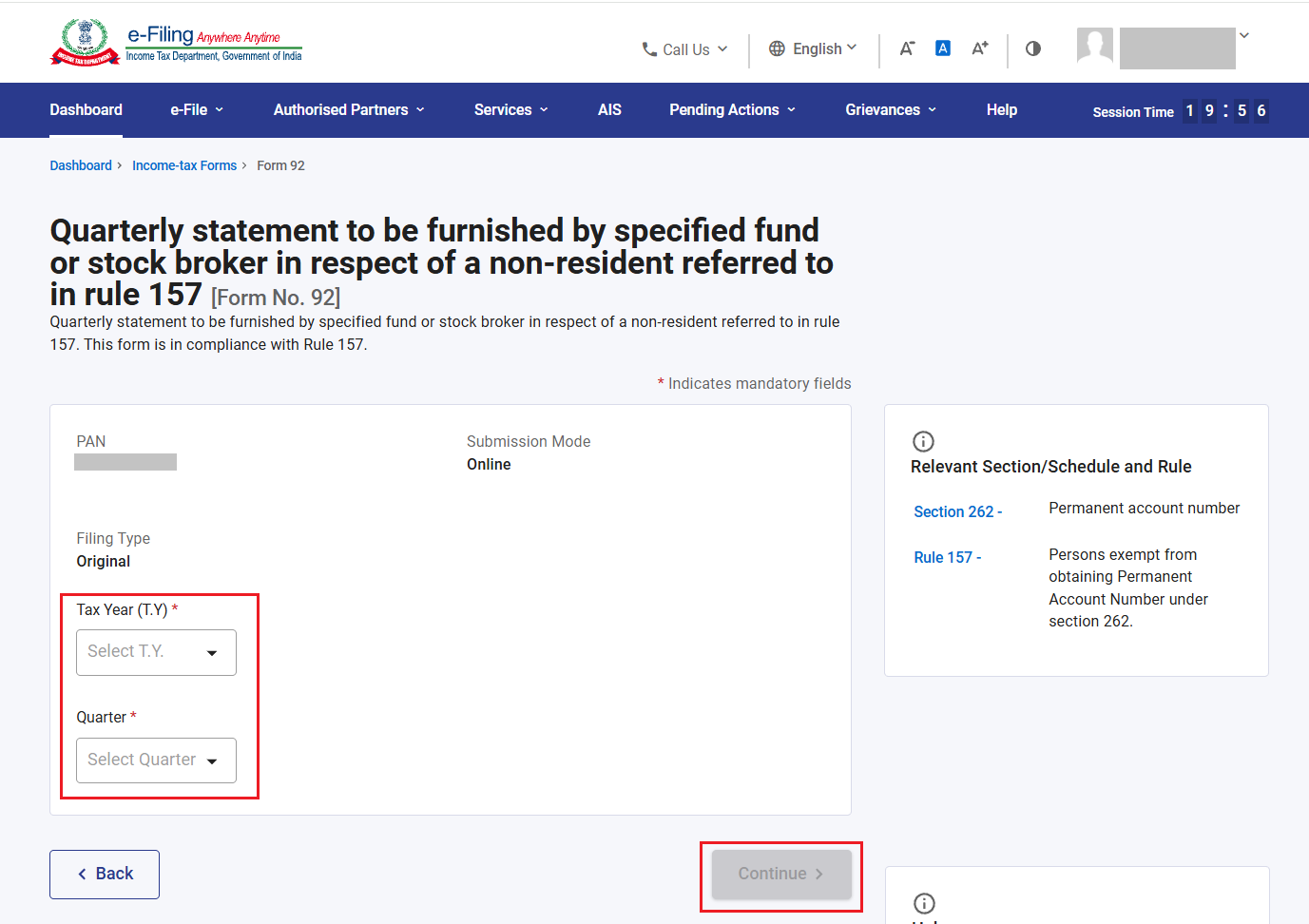Click the Back button

coord(105,875)
